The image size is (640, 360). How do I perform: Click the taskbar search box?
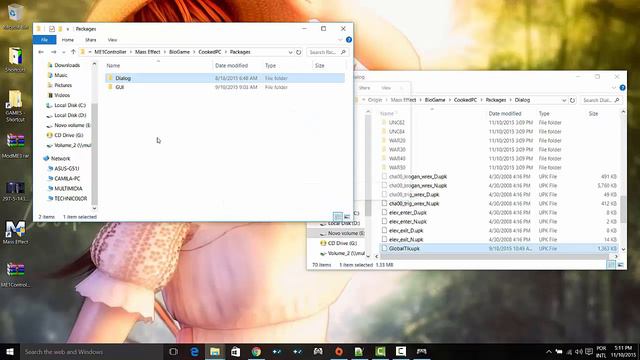coord(91,351)
